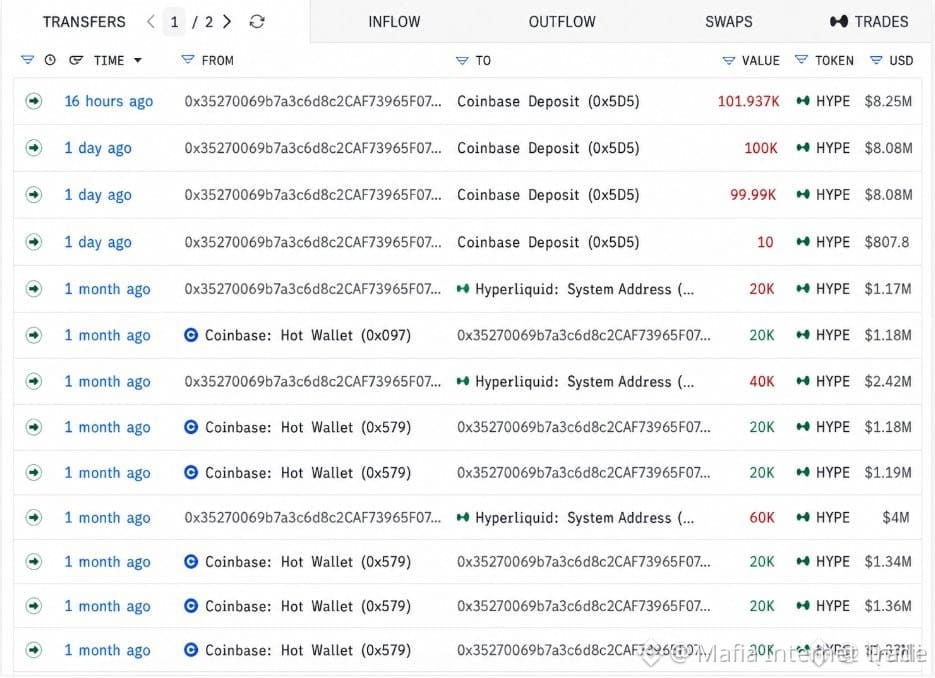Viewport: 935px width, 678px height.
Task: Click the $1.19M USD amount
Action: coord(888,473)
